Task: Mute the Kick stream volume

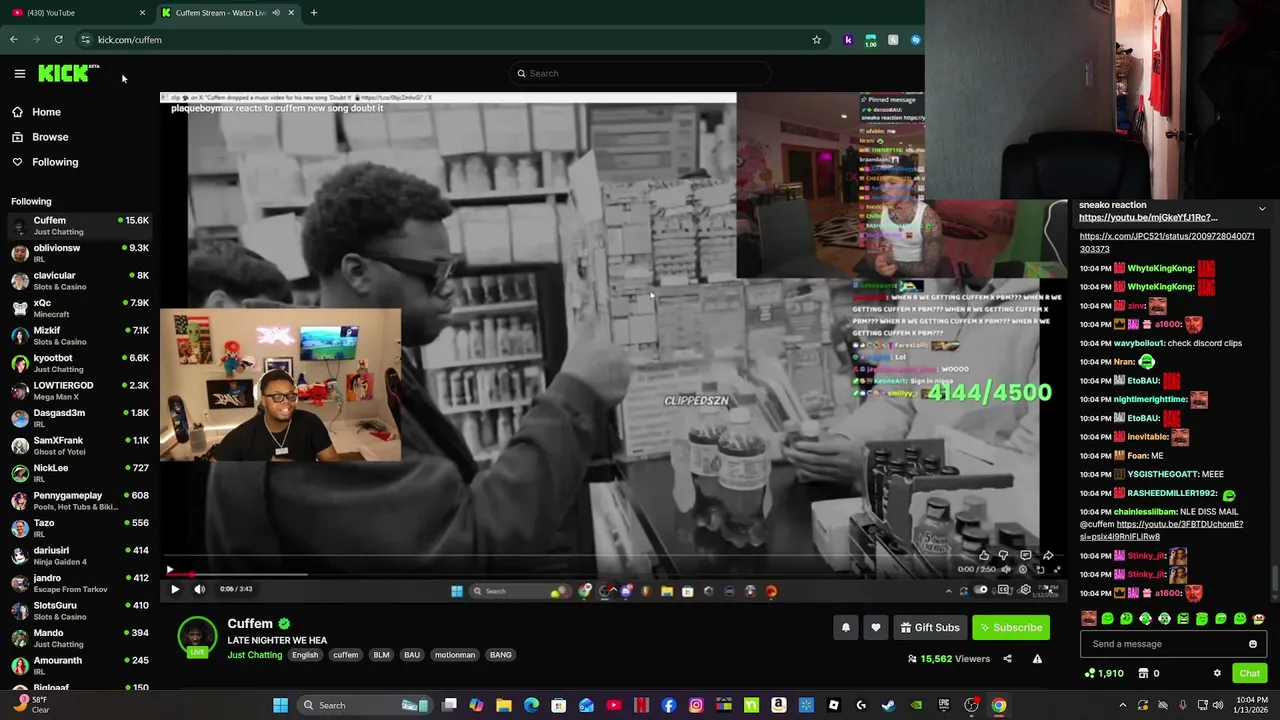Action: (x=199, y=590)
